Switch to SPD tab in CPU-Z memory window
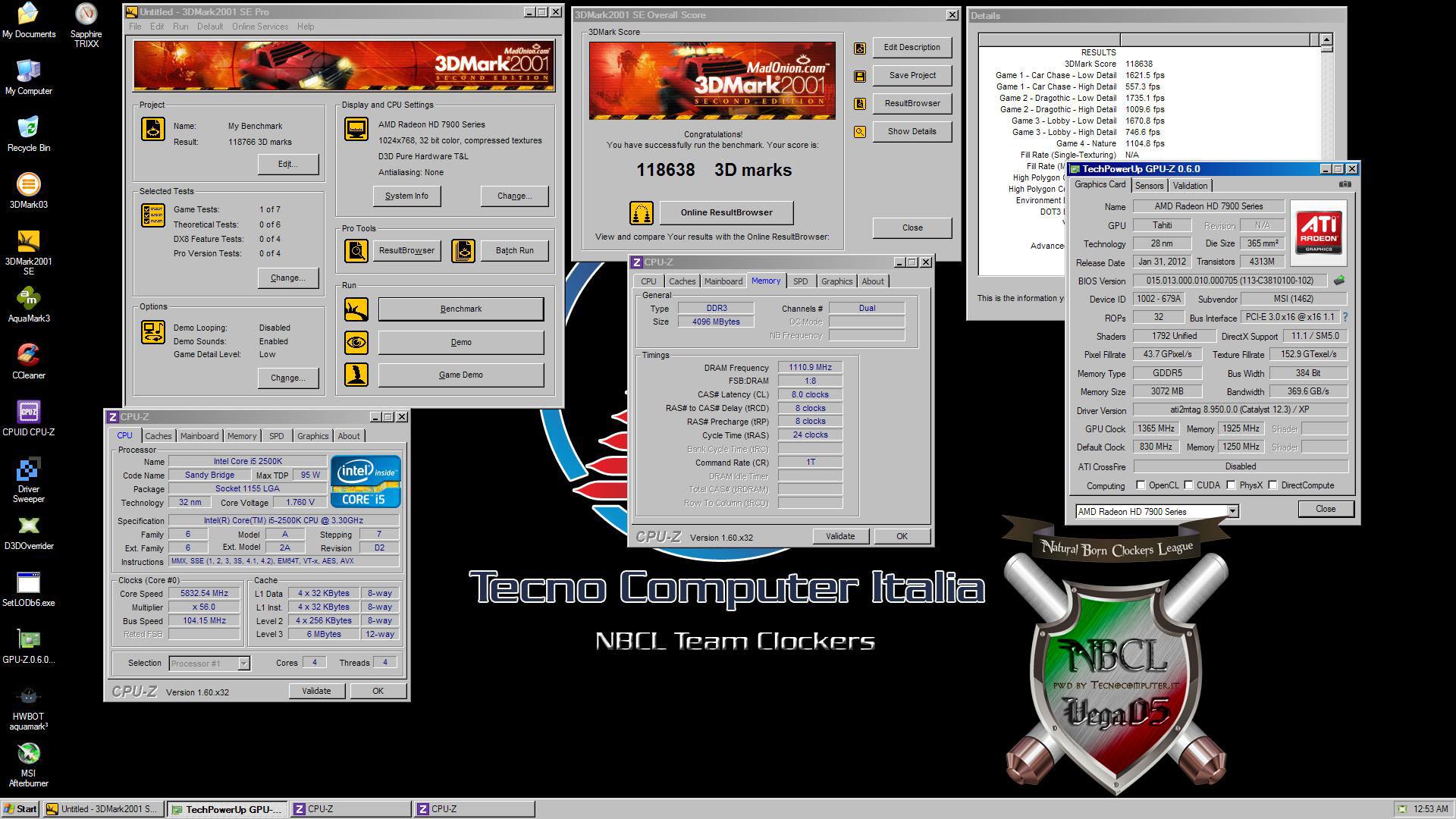1456x819 pixels. pos(800,281)
